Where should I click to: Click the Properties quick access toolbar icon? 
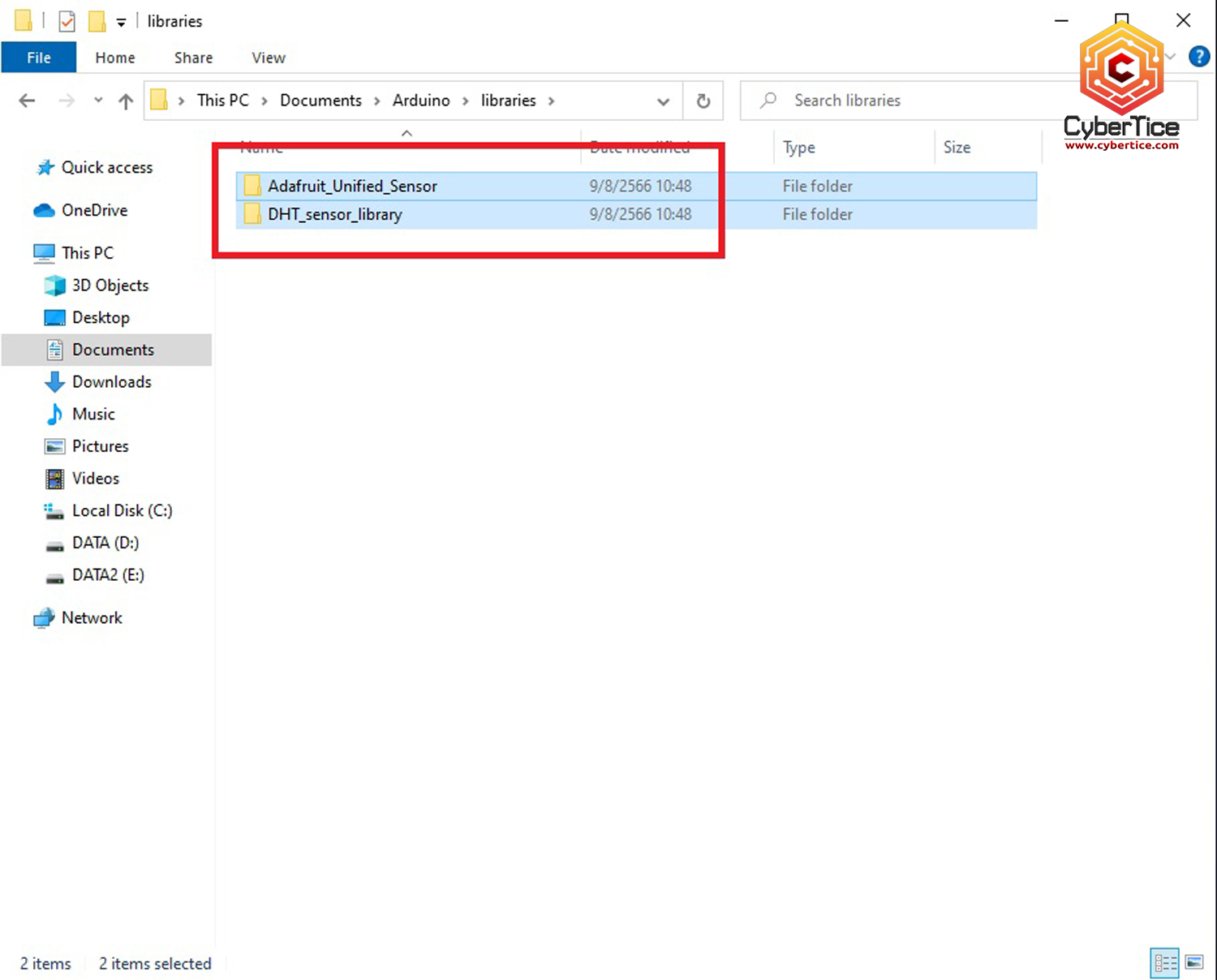[x=67, y=21]
